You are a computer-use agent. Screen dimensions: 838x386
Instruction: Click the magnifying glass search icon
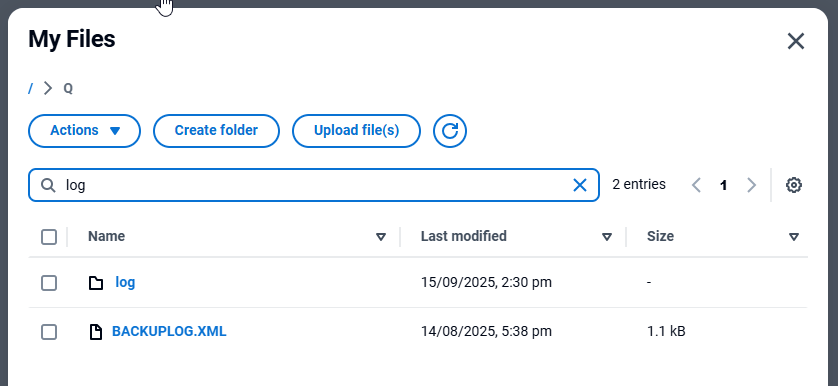pyautogui.click(x=48, y=185)
